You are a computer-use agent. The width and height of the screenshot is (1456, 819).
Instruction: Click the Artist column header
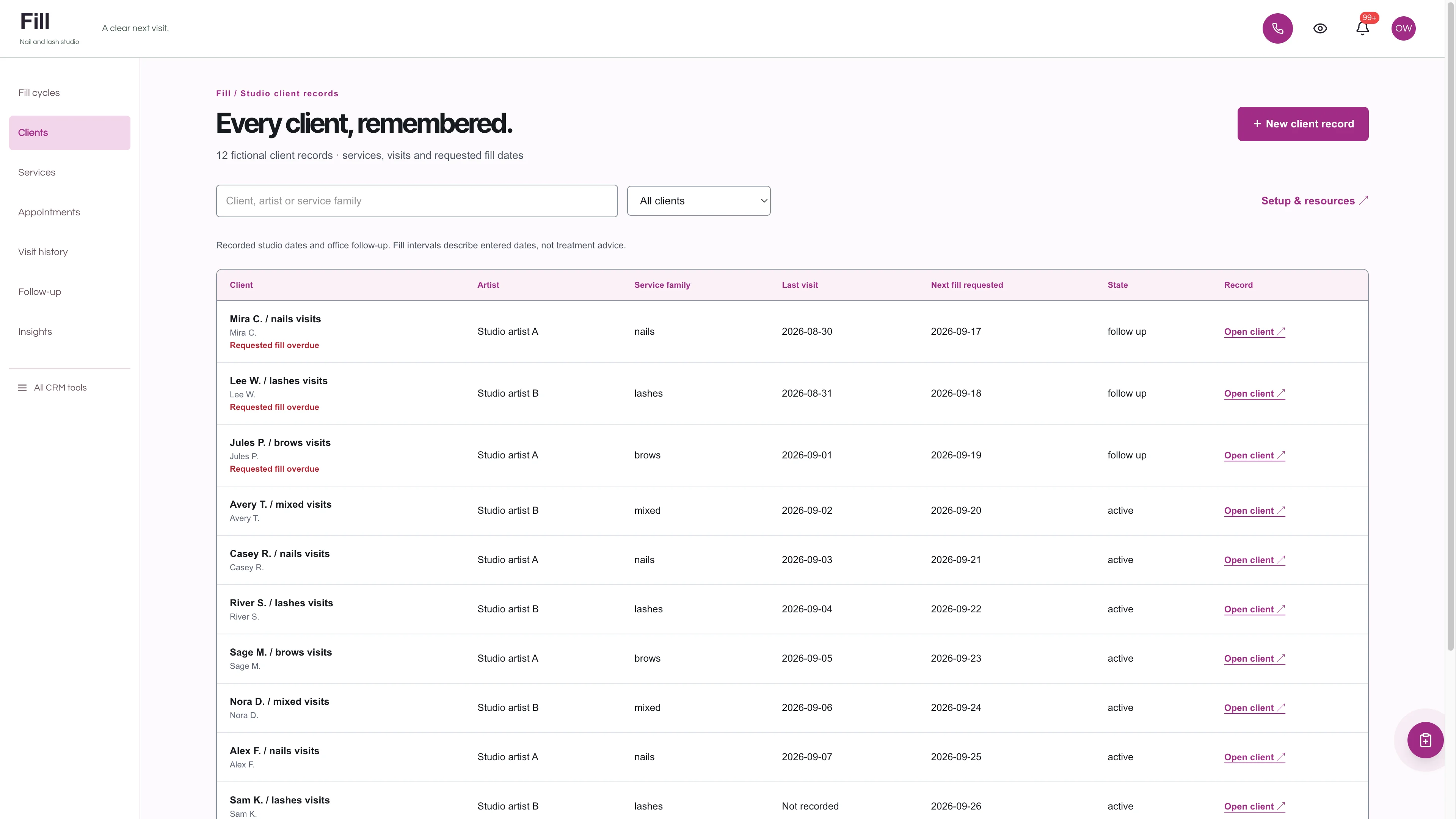pos(488,285)
